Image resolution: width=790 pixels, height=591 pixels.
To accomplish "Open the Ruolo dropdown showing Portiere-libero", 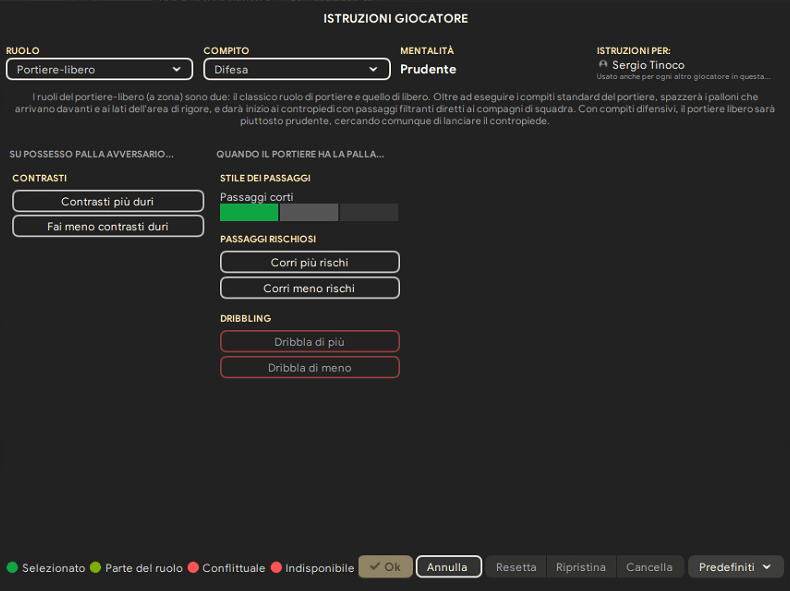I will [x=98, y=69].
